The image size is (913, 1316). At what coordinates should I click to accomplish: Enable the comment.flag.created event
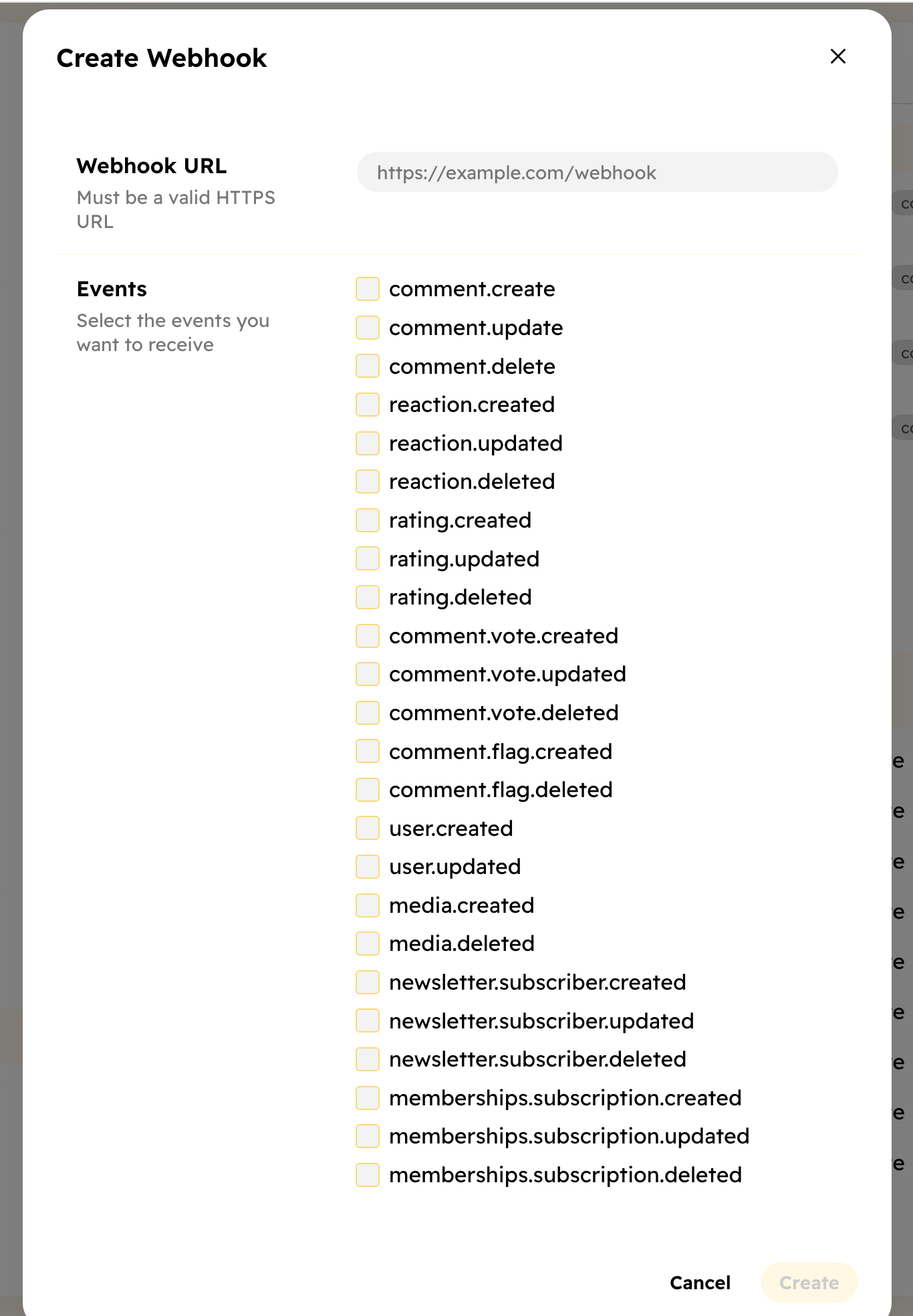[x=367, y=751]
